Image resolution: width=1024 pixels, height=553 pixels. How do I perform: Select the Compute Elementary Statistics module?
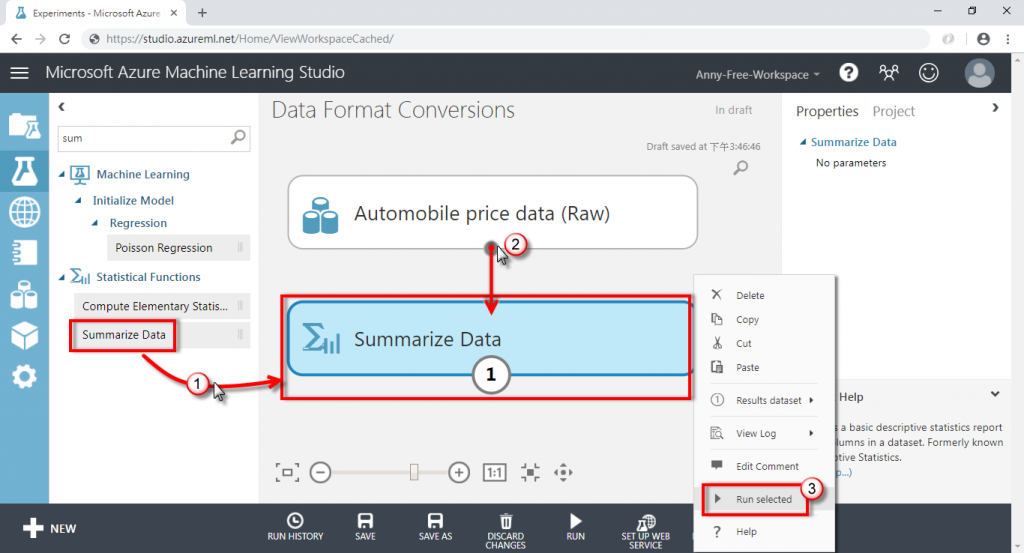[162, 306]
